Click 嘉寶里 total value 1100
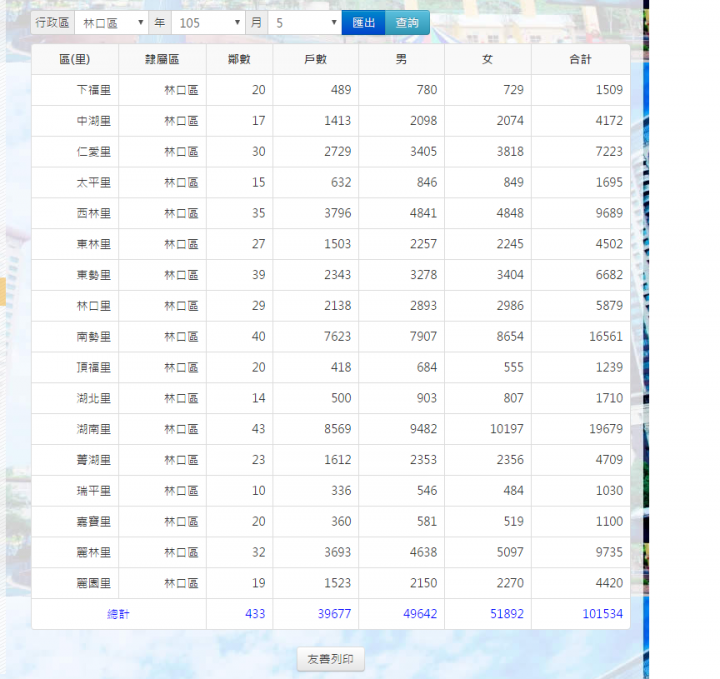 click(x=609, y=522)
